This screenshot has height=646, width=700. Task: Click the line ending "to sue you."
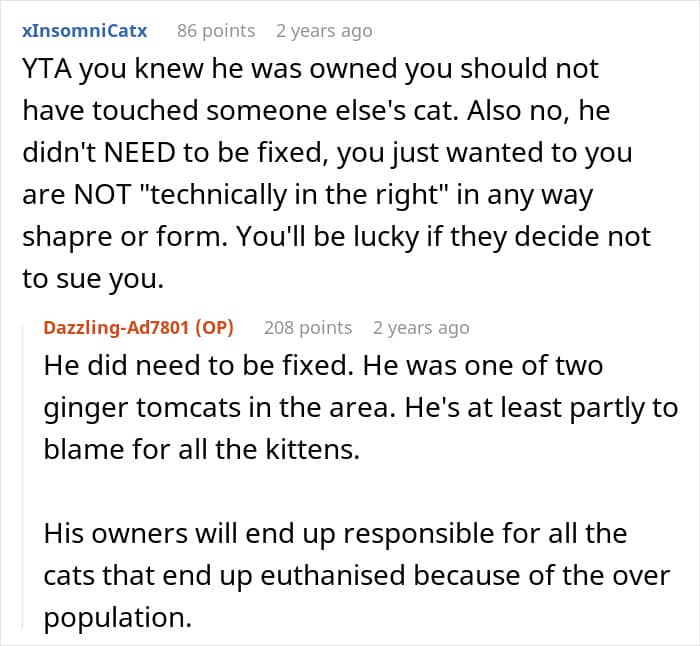point(92,280)
